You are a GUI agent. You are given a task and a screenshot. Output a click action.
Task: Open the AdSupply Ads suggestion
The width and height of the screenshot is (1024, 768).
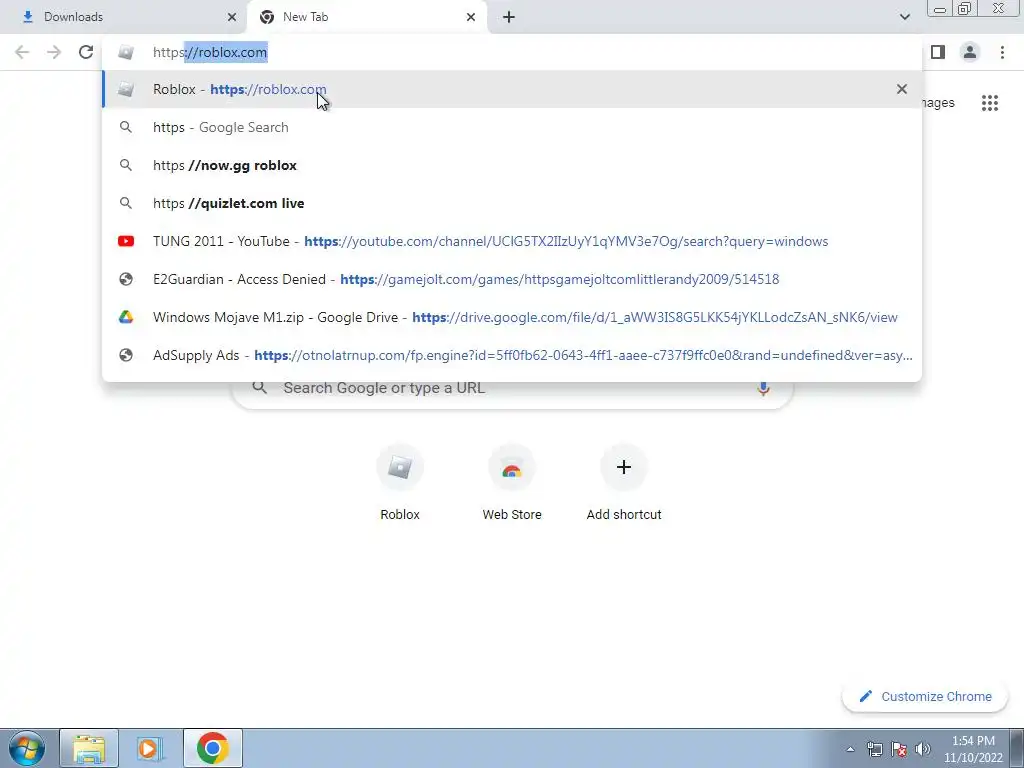pyautogui.click(x=512, y=355)
